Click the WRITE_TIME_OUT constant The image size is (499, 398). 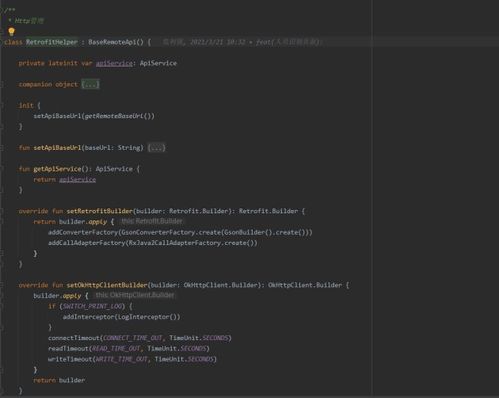[x=121, y=359]
